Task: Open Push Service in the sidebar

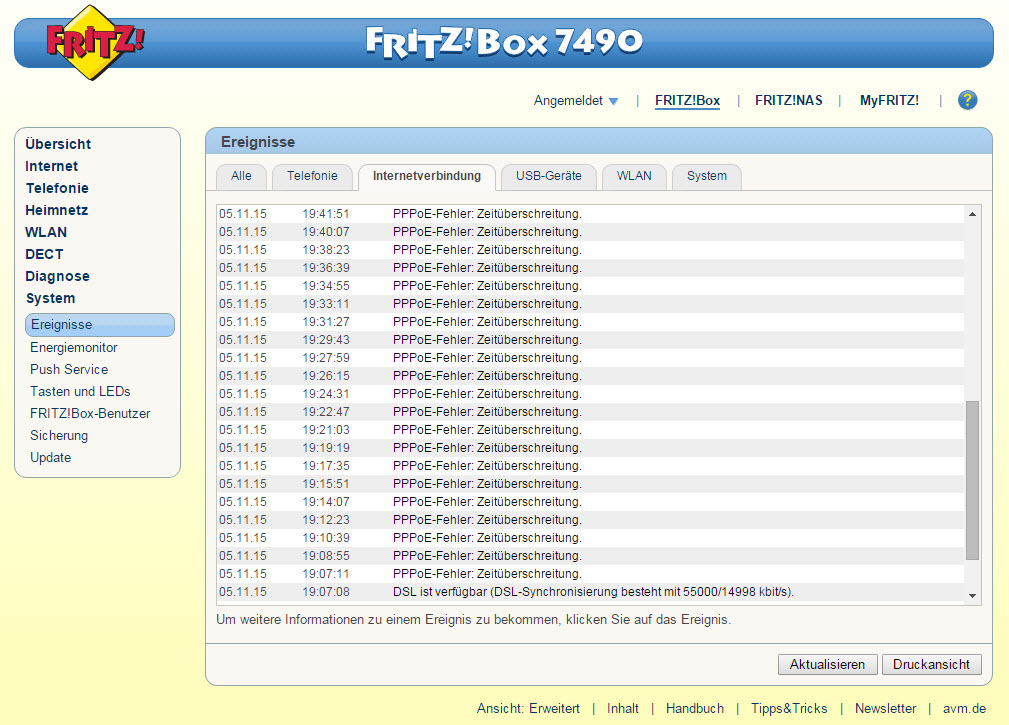Action: coord(69,369)
